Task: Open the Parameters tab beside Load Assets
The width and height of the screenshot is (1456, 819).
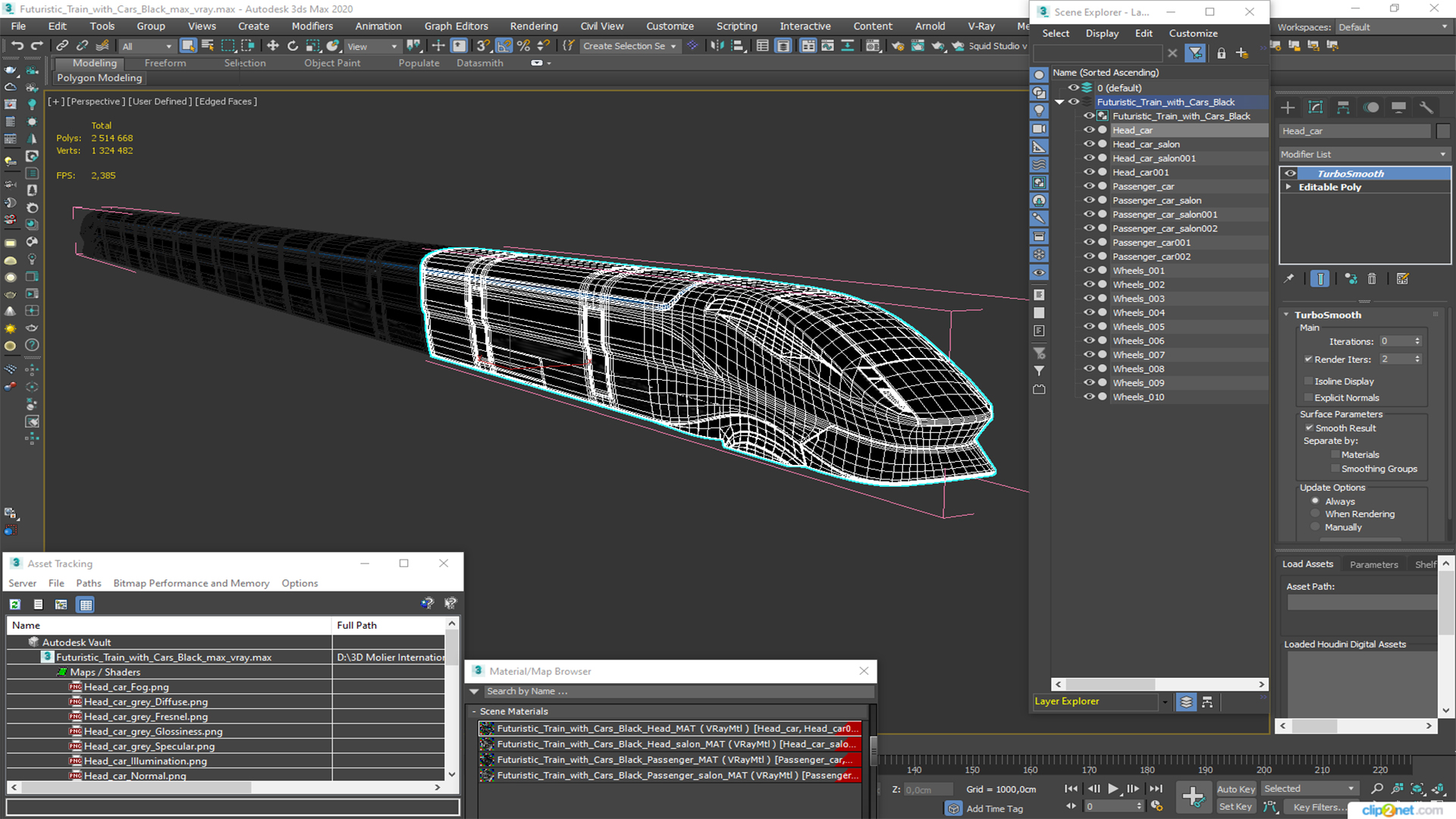Action: tap(1373, 564)
